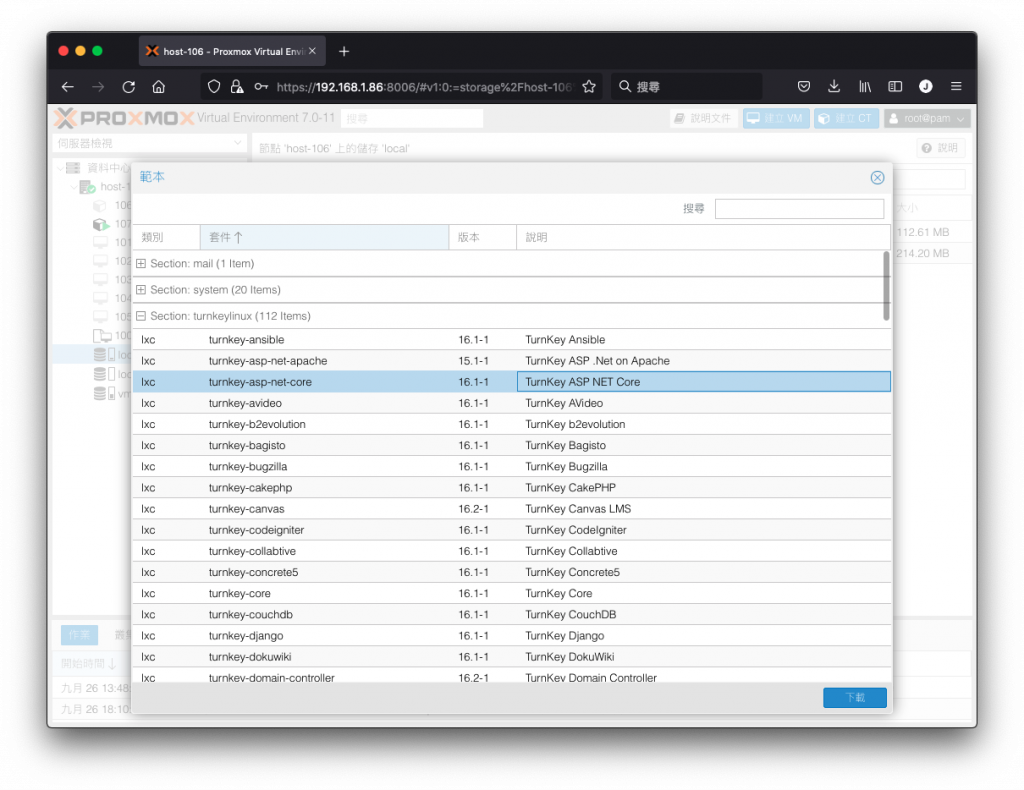Image resolution: width=1024 pixels, height=790 pixels.
Task: Expand the Section: system group
Action: pyautogui.click(x=140, y=290)
